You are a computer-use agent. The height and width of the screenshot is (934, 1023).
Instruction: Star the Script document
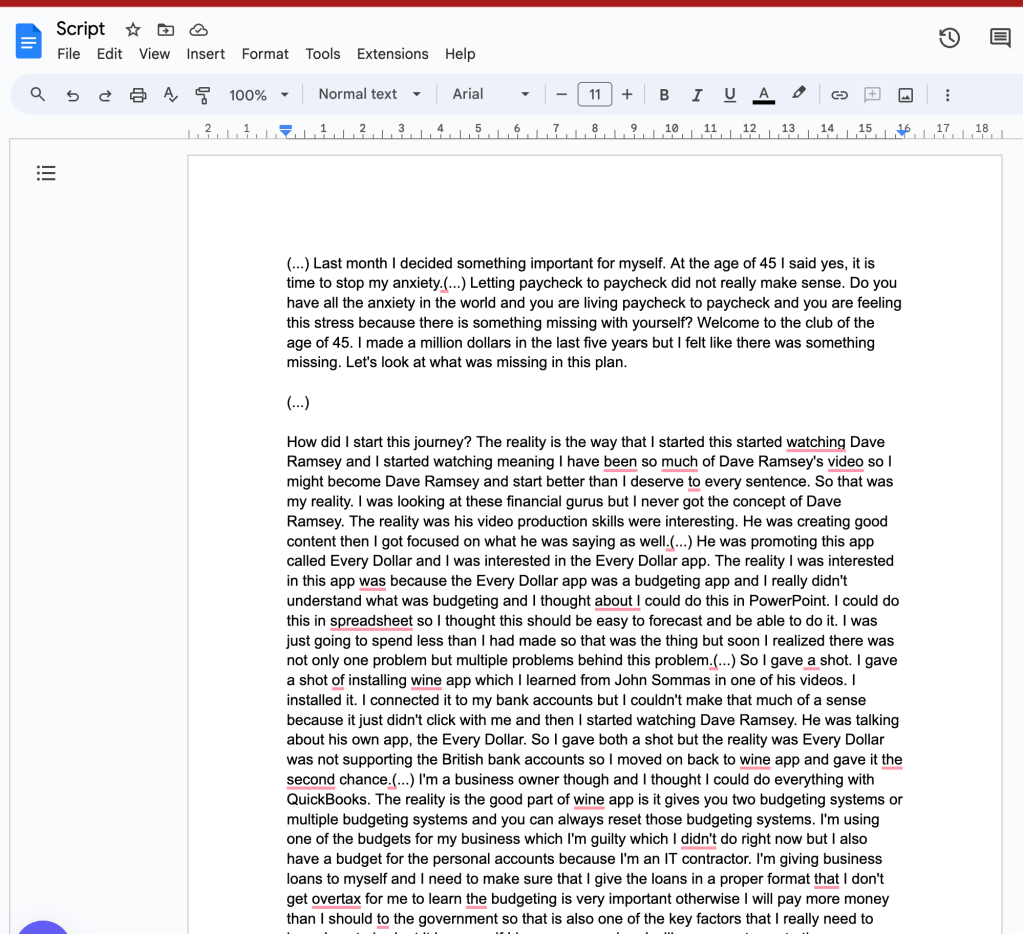click(133, 29)
